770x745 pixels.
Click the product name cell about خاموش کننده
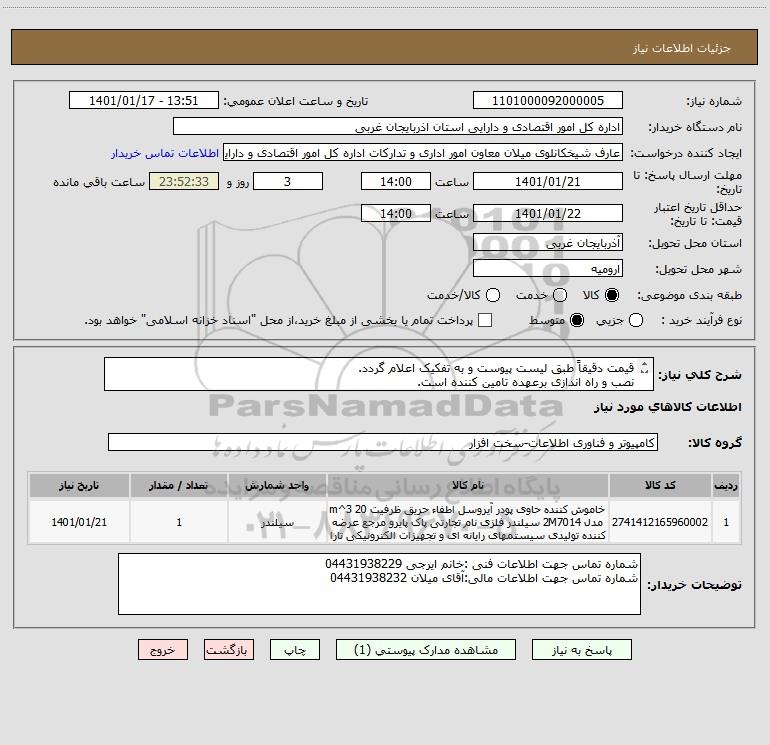[x=468, y=522]
